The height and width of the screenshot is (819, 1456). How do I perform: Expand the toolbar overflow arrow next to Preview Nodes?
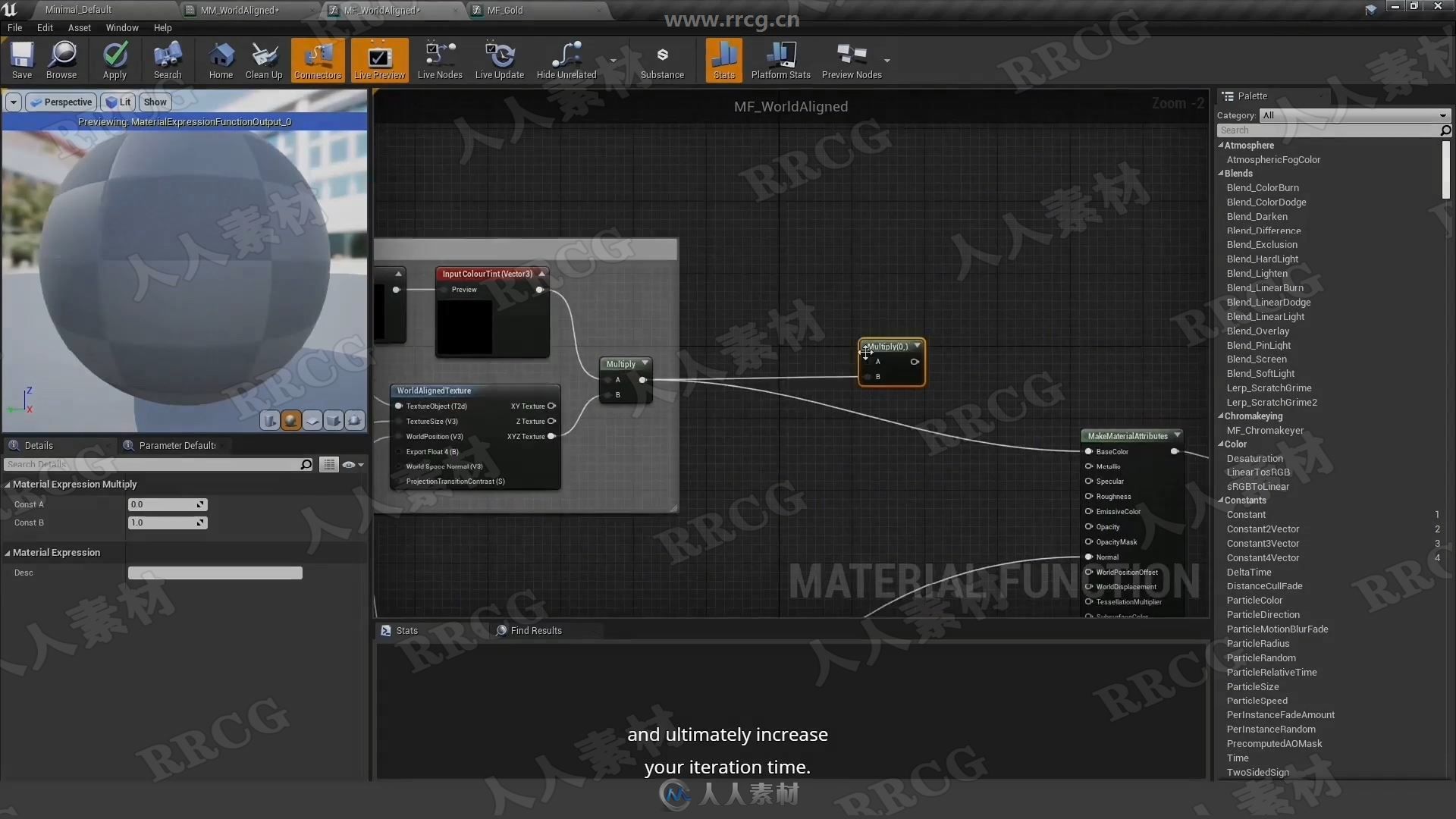coord(886,60)
